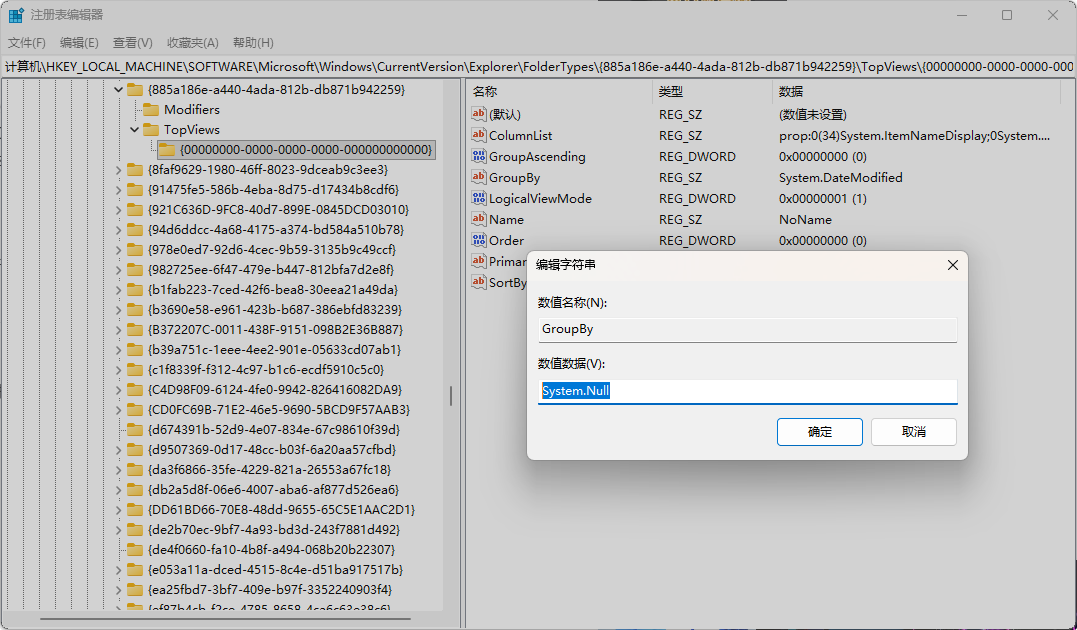This screenshot has height=630, width=1077.
Task: Click the 数值名称 field showing GroupBy
Action: click(747, 329)
